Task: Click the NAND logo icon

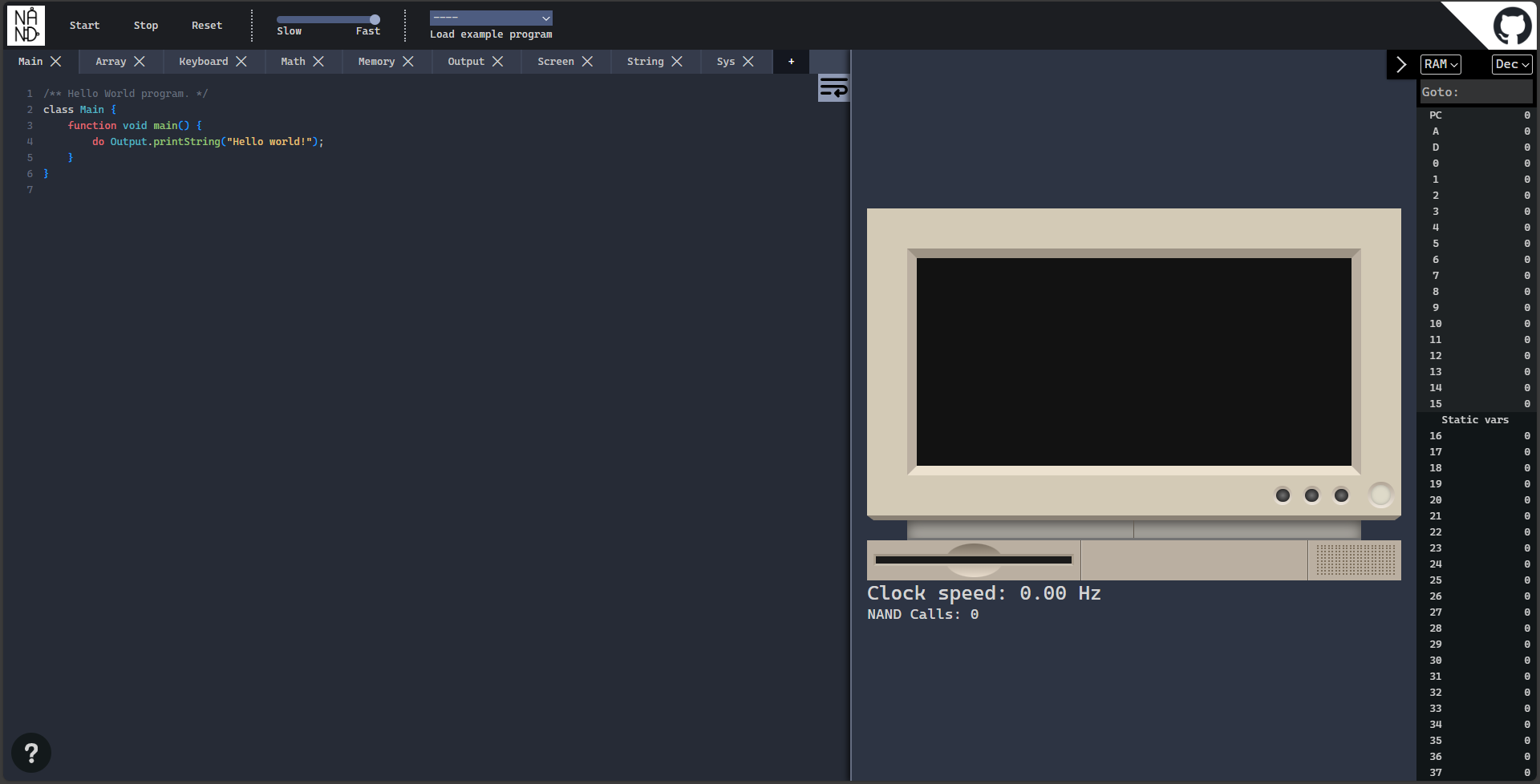Action: (26, 25)
